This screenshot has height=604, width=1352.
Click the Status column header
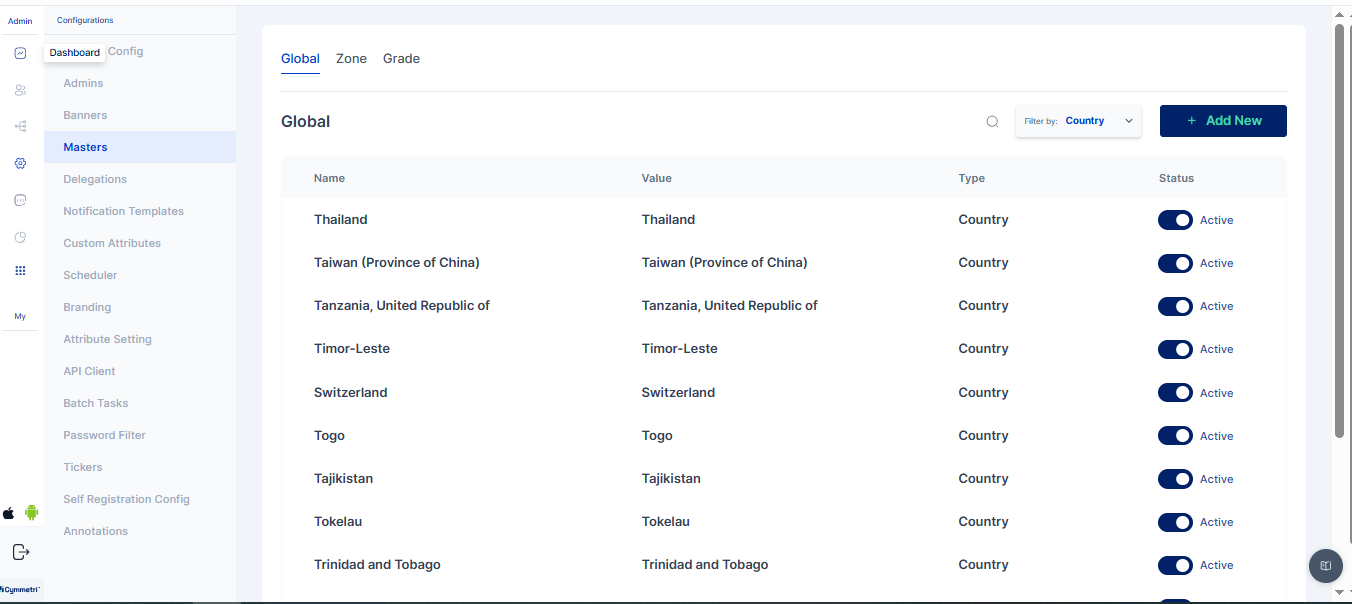[x=1176, y=178]
